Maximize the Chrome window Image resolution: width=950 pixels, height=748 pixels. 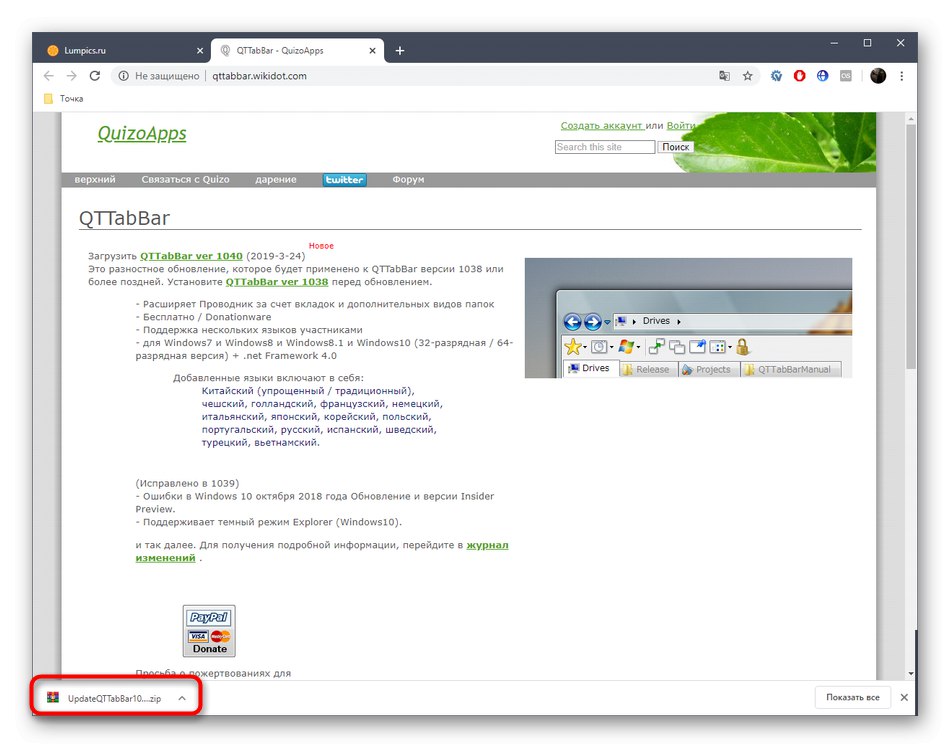(x=867, y=43)
